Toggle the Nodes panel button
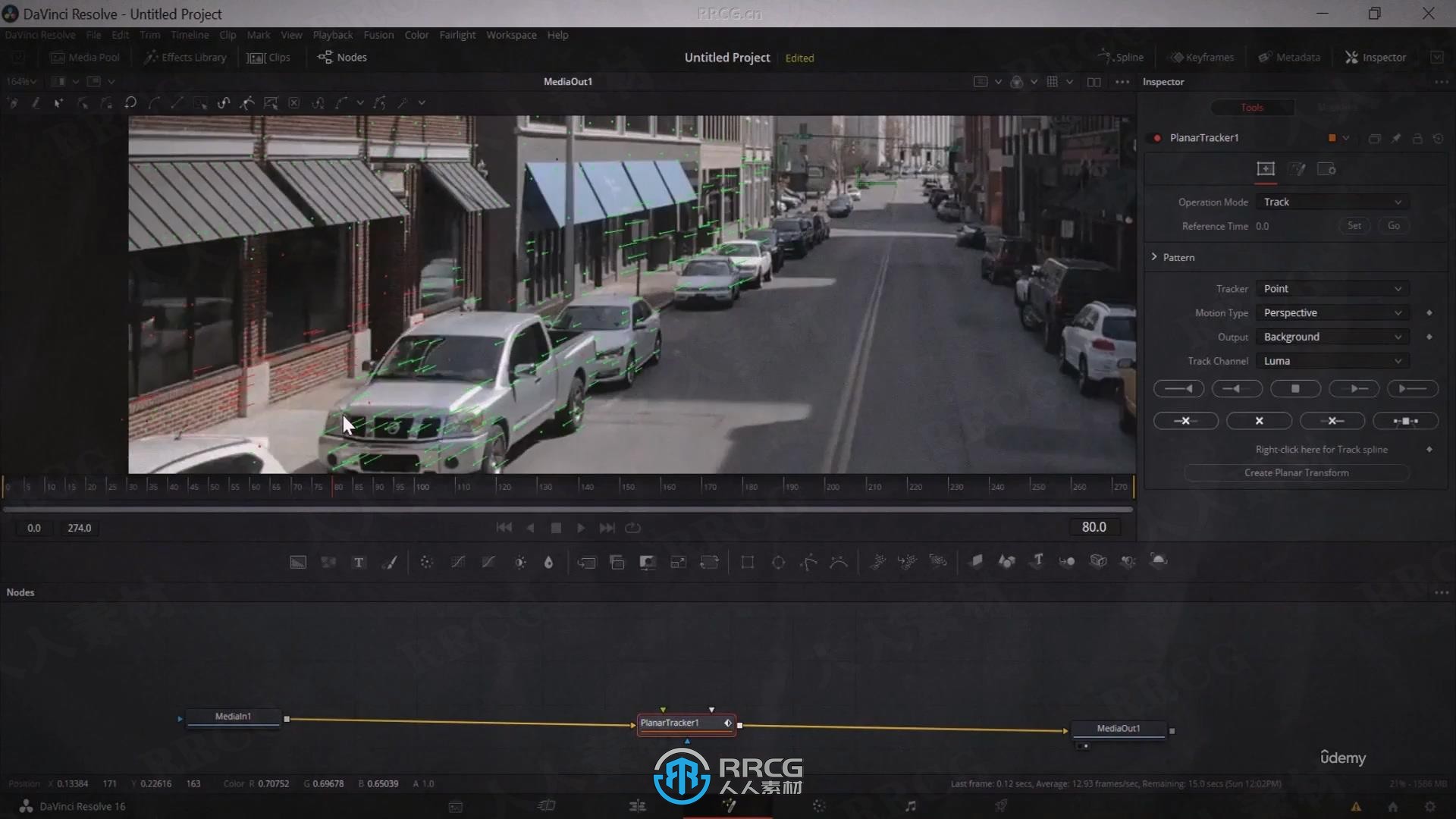This screenshot has width=1456, height=819. coord(342,58)
